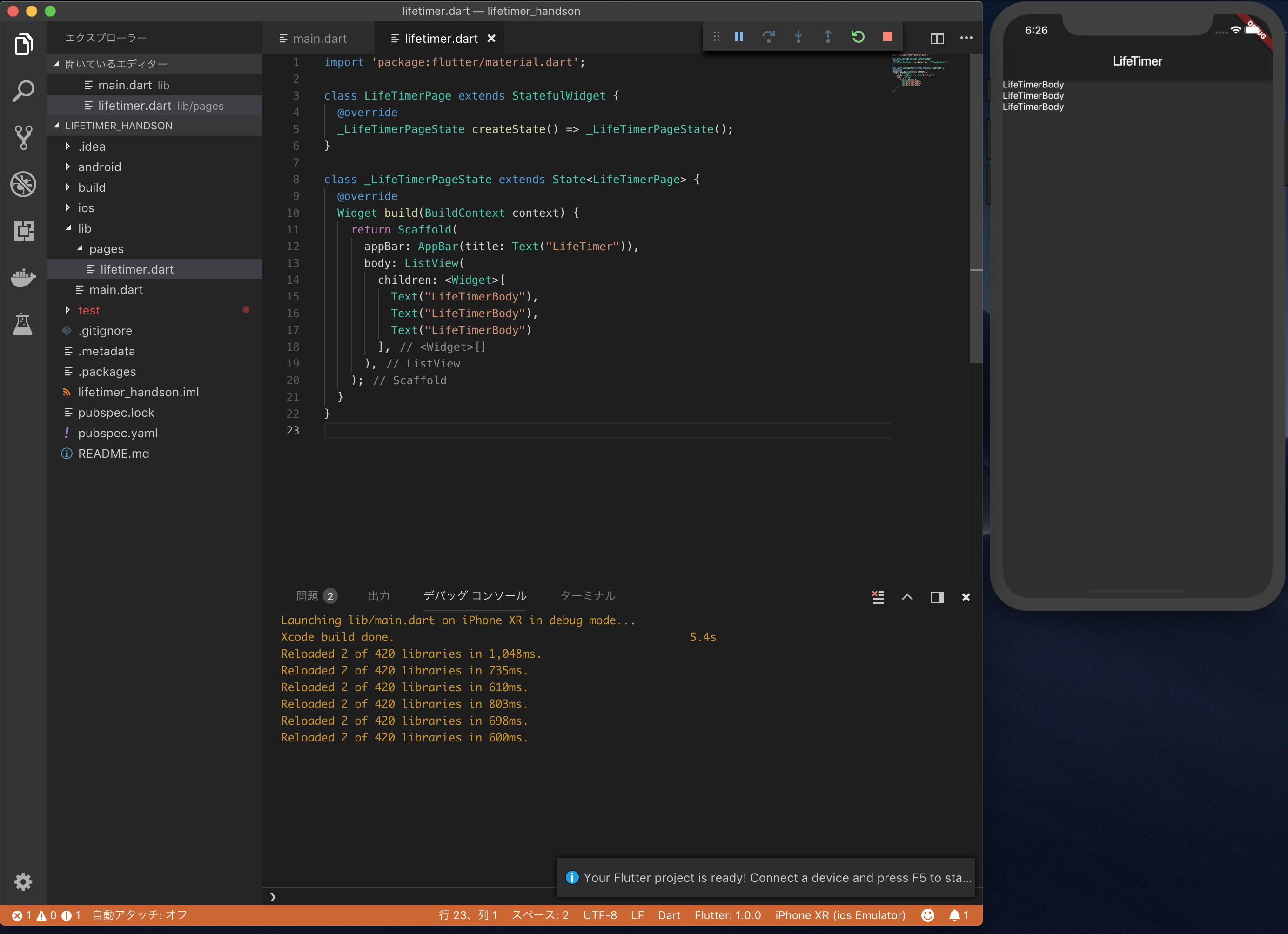Click the editor vertical scrollbar
This screenshot has width=1288, height=934.
(x=976, y=208)
